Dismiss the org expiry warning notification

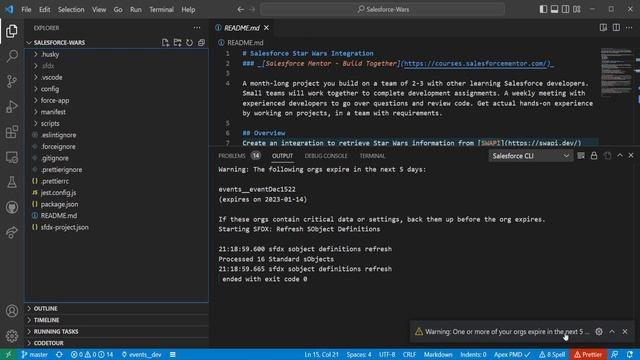pyautogui.click(x=625, y=331)
